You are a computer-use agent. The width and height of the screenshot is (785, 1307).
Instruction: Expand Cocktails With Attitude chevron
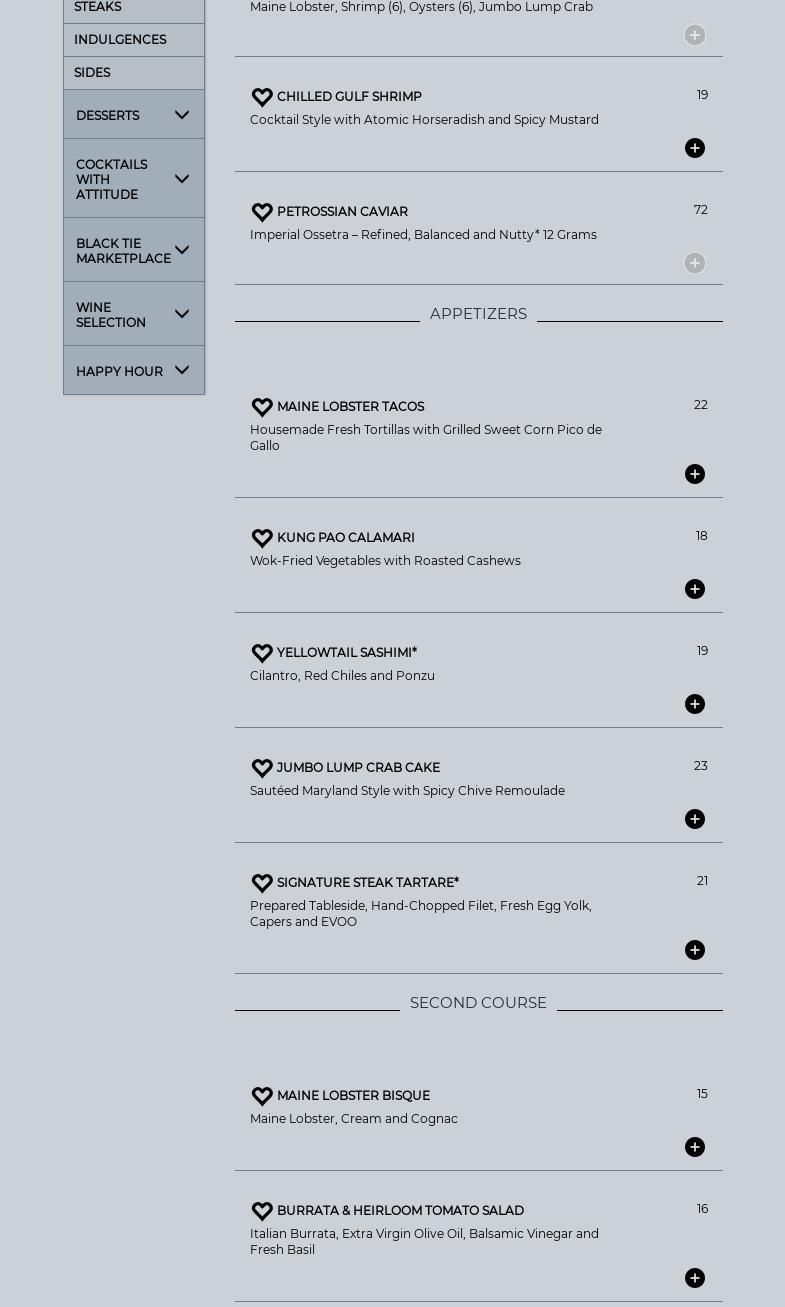point(182,179)
